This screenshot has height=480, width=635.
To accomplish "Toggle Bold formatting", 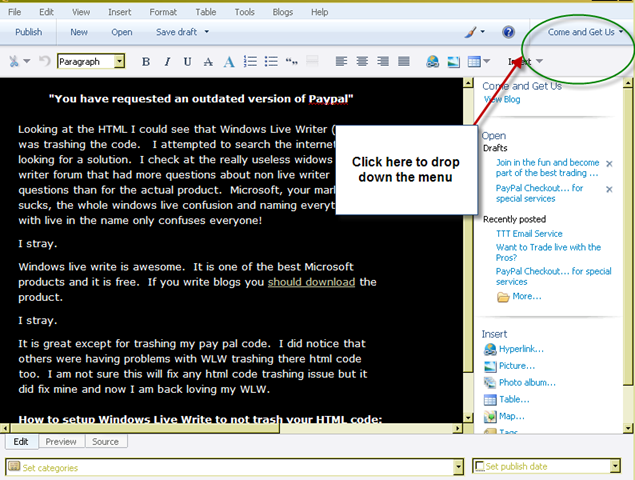I will coord(146,62).
